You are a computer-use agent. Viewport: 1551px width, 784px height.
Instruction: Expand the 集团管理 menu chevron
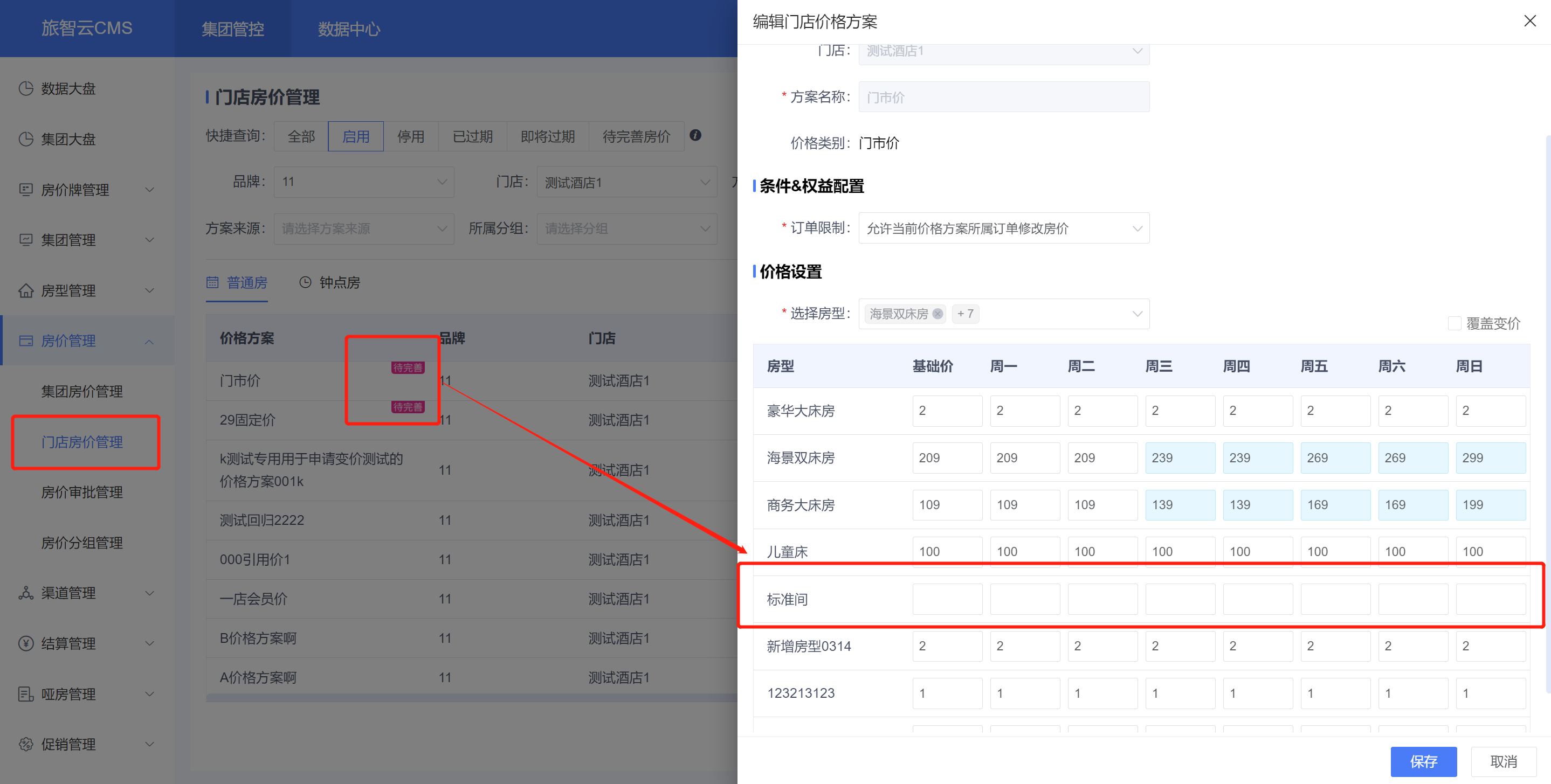tap(150, 239)
